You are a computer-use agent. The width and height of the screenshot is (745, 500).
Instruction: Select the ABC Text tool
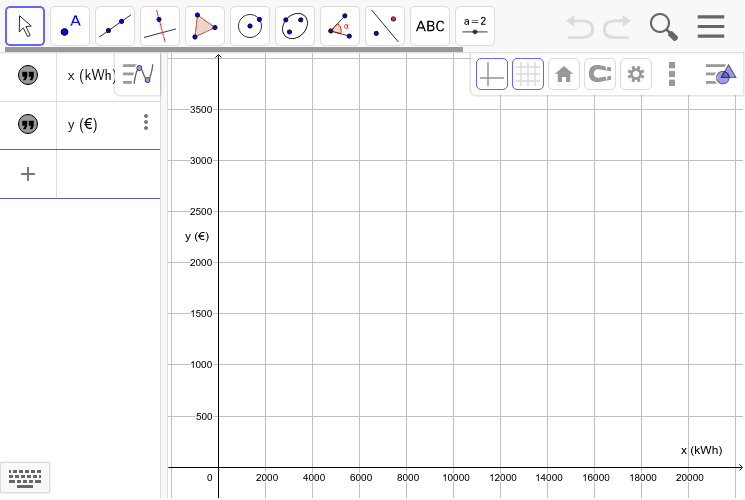click(x=430, y=26)
